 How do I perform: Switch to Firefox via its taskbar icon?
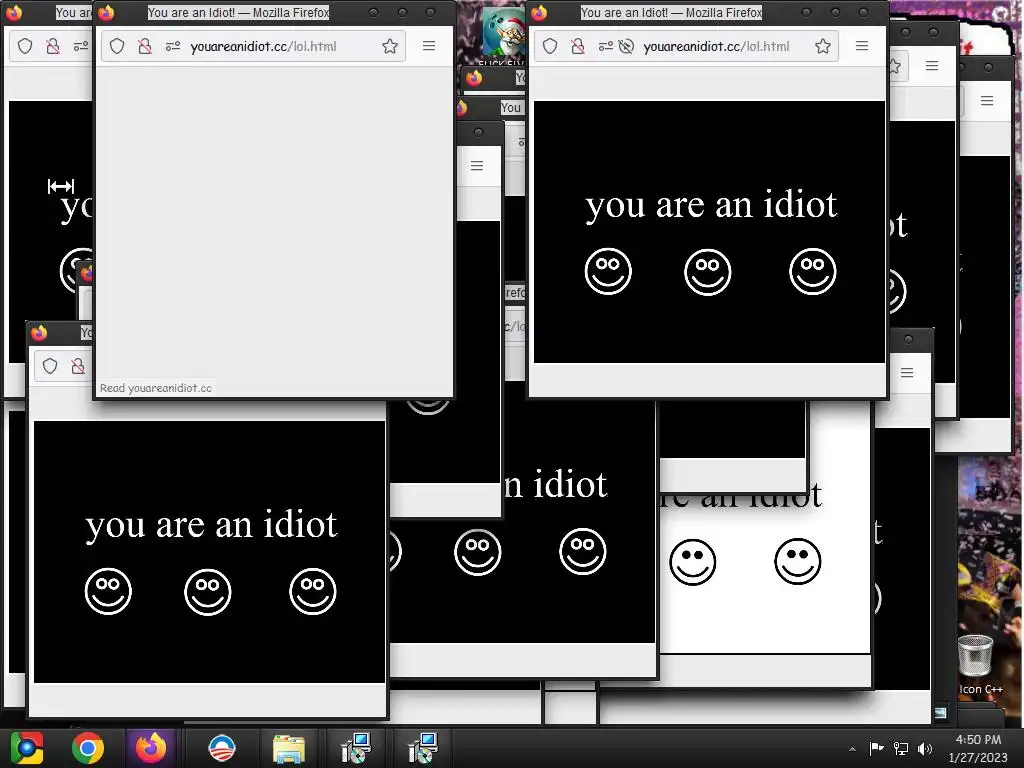151,748
